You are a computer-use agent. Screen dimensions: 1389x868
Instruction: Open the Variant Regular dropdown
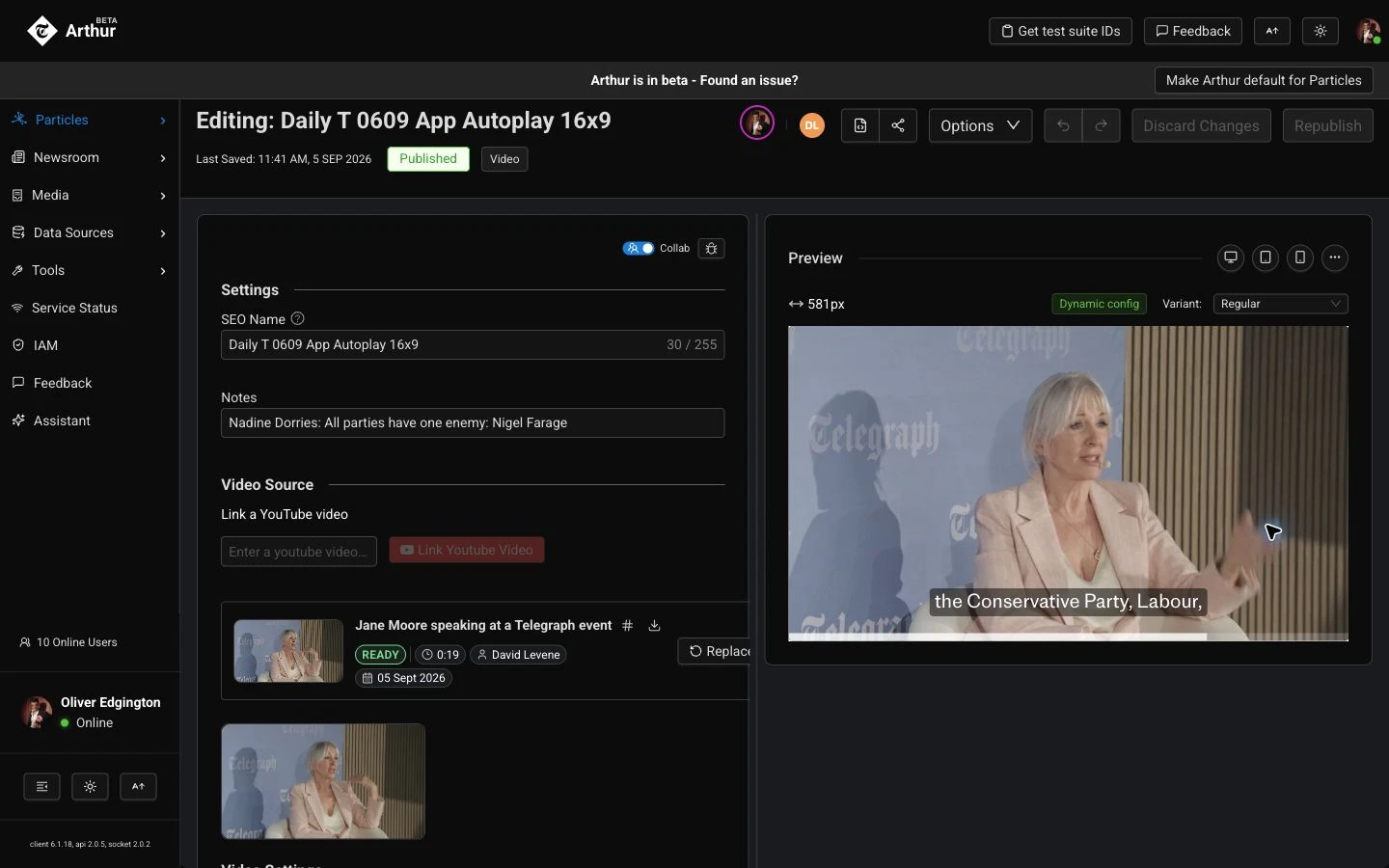point(1280,304)
